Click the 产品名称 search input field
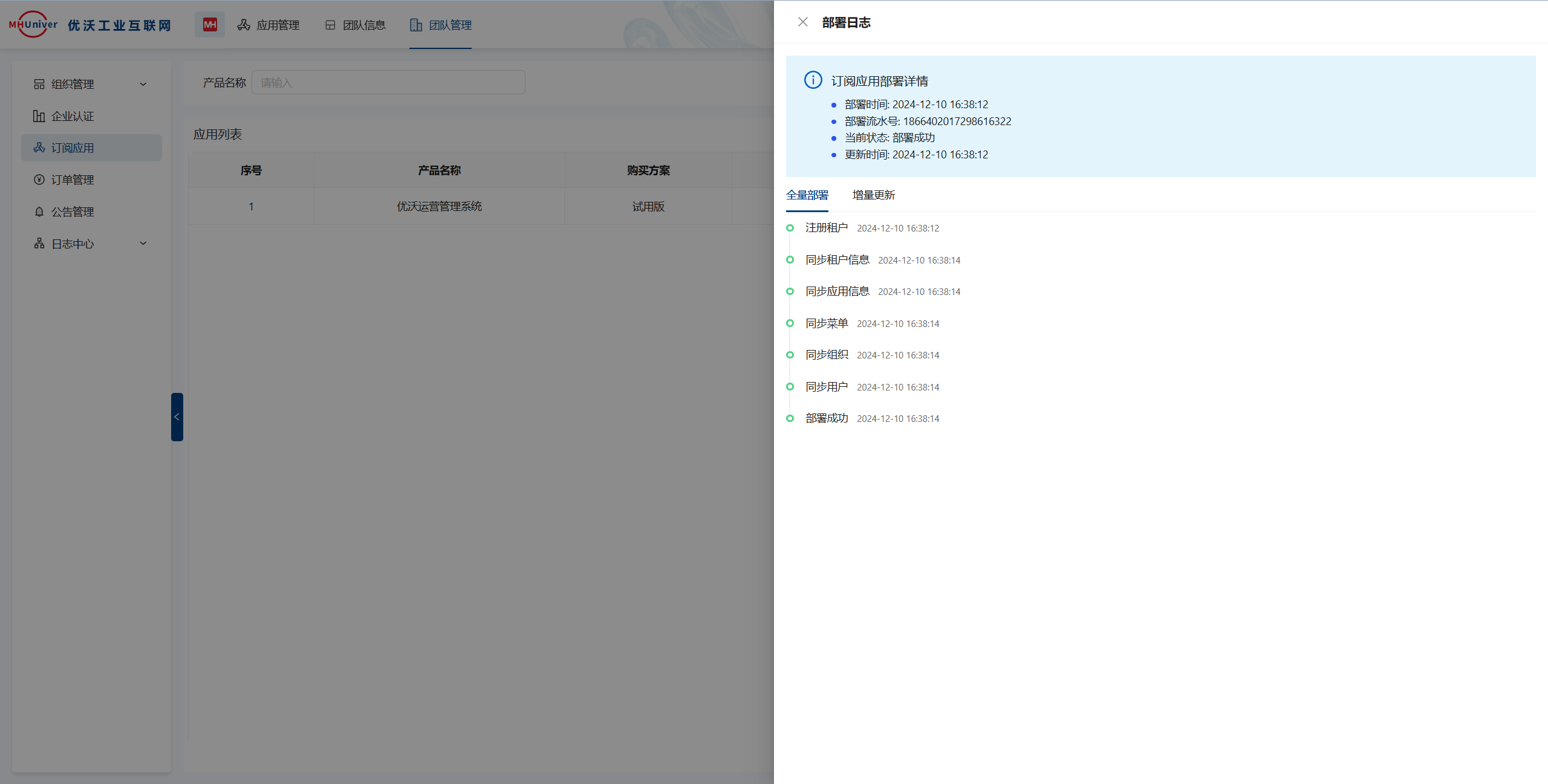The width and height of the screenshot is (1548, 784). pyautogui.click(x=388, y=83)
